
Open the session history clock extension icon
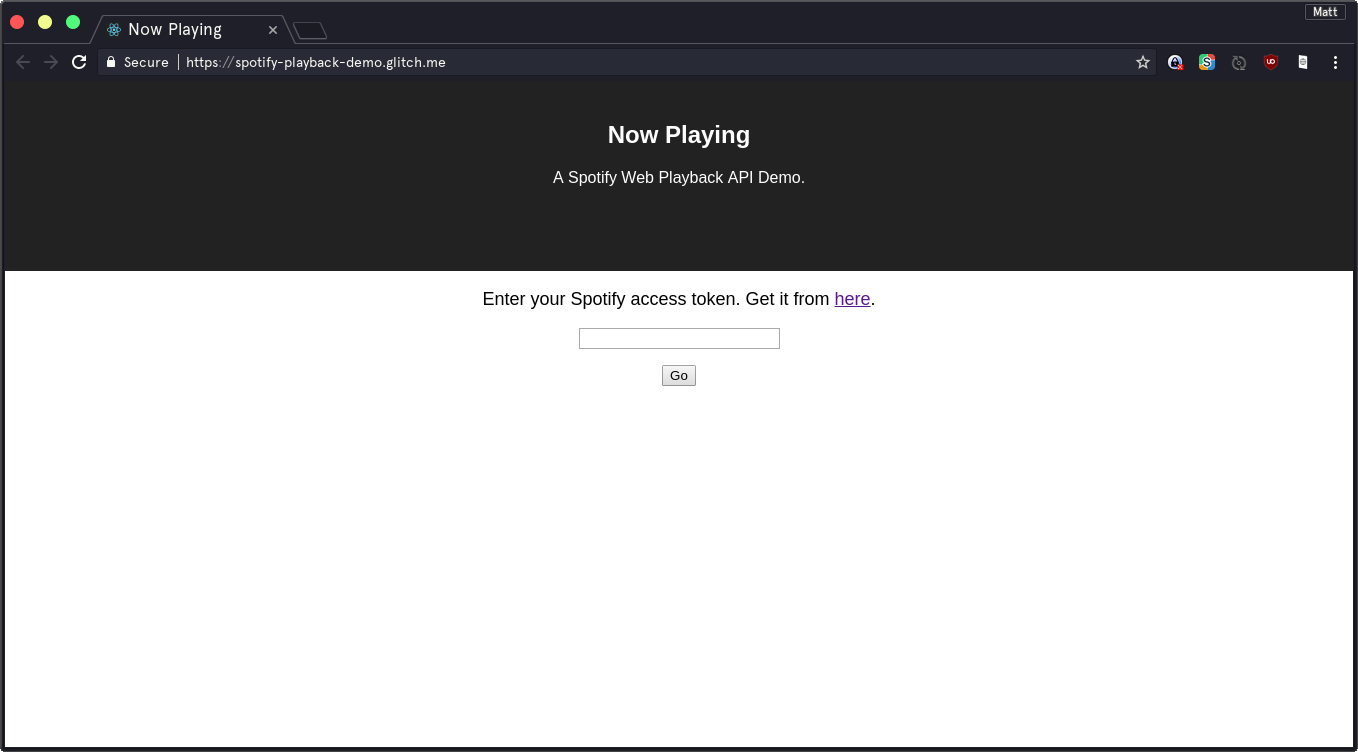pyautogui.click(x=1239, y=62)
